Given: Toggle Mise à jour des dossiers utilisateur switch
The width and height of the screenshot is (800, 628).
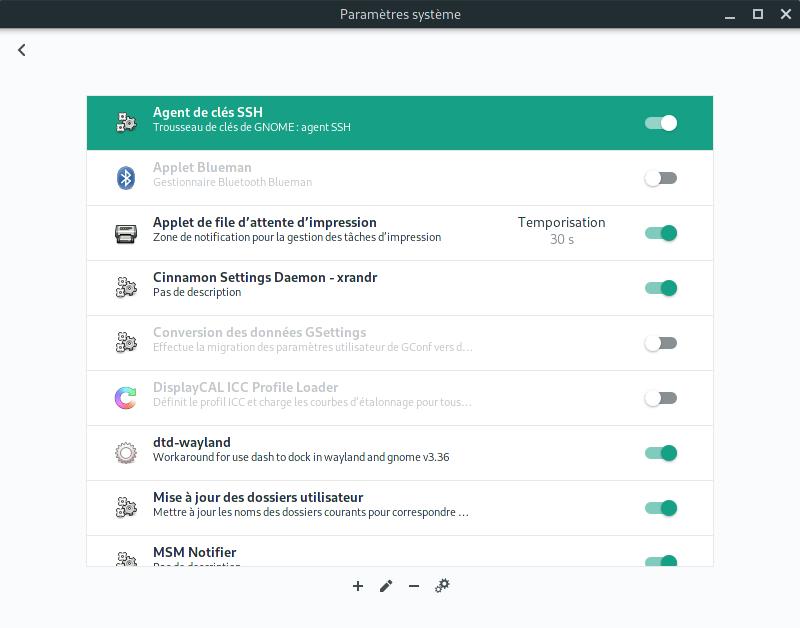Looking at the screenshot, I should pos(661,508).
